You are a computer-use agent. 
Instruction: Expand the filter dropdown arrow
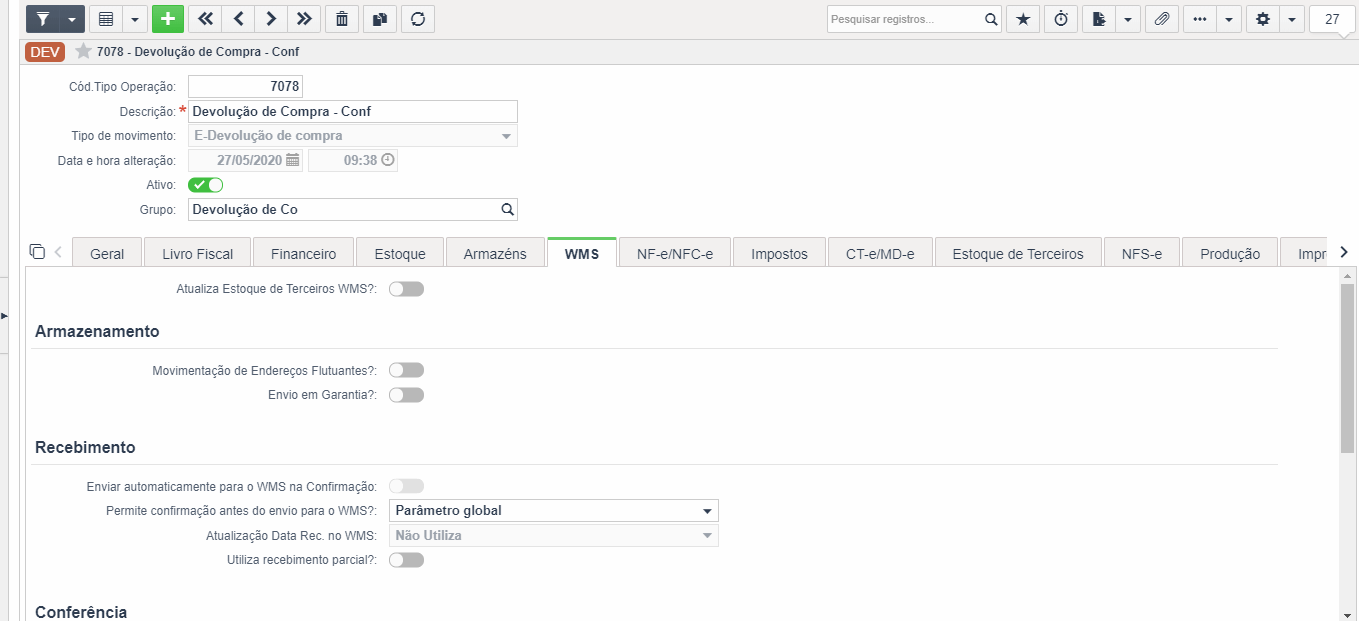coord(71,19)
